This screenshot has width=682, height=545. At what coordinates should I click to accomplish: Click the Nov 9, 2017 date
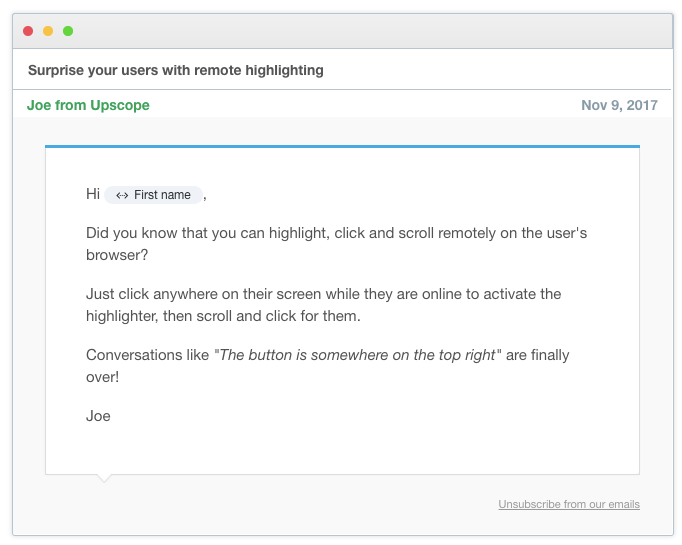[619, 105]
